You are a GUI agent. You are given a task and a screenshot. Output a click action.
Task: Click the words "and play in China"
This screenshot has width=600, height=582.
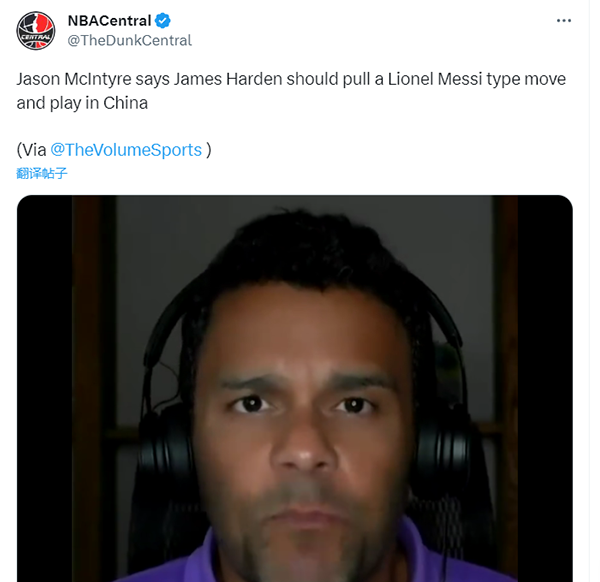[82, 103]
